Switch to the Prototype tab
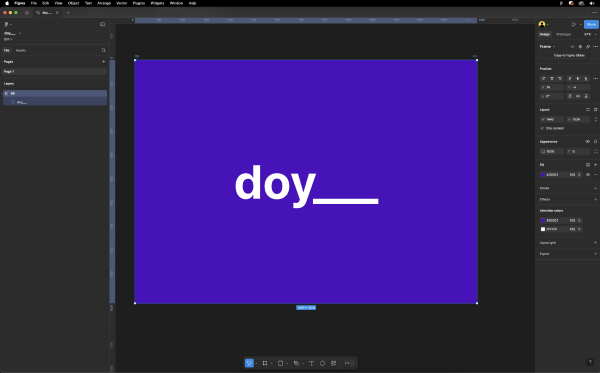Screen dimensions: 600x373 (563, 34)
